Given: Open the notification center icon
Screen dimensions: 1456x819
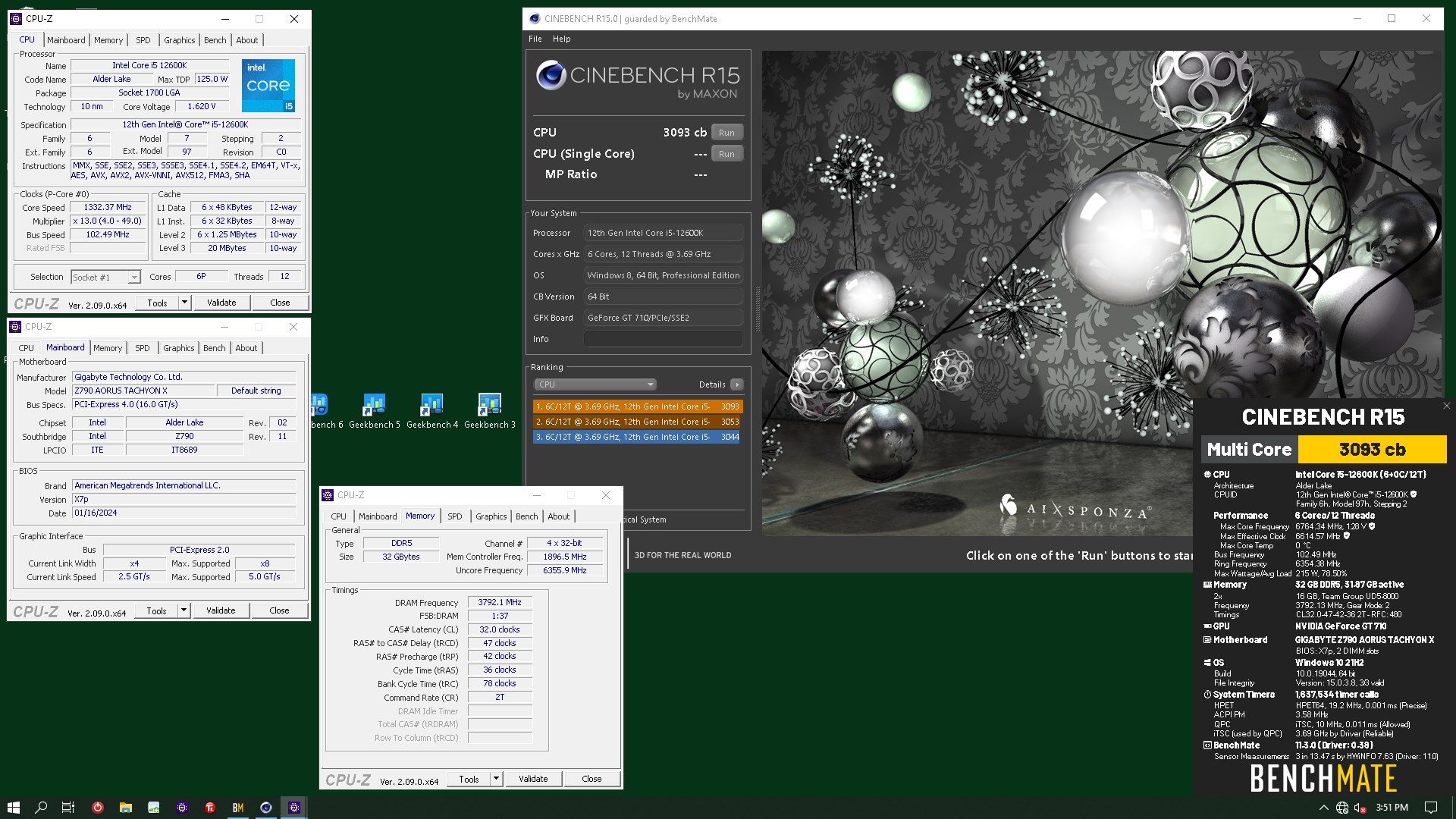Looking at the screenshot, I should click(x=1431, y=808).
